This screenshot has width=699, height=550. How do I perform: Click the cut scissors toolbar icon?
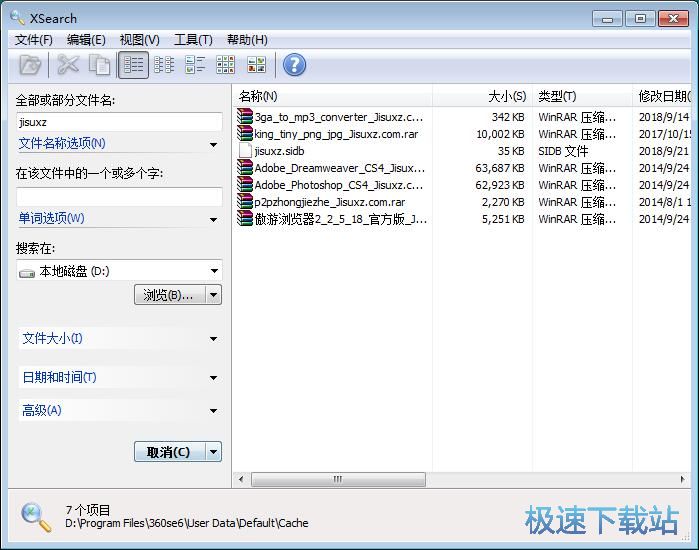[68, 65]
